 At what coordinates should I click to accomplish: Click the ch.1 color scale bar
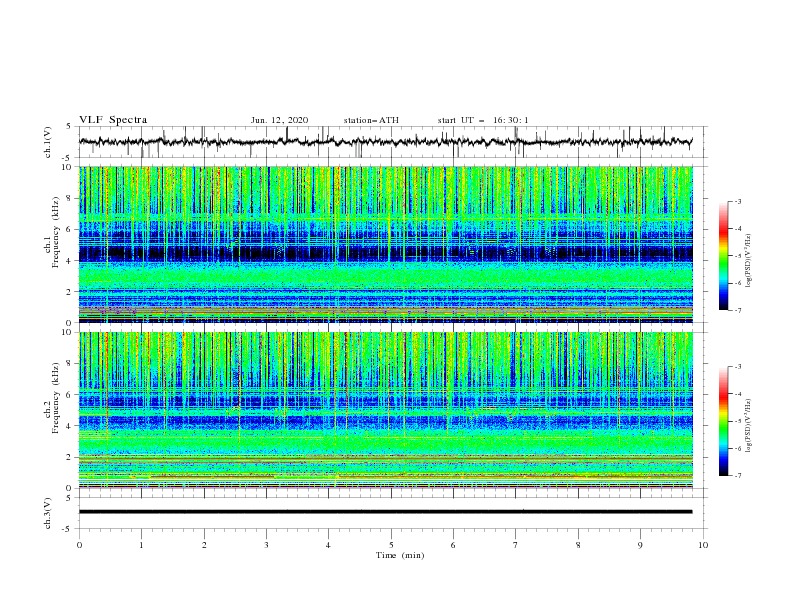pyautogui.click(x=723, y=256)
